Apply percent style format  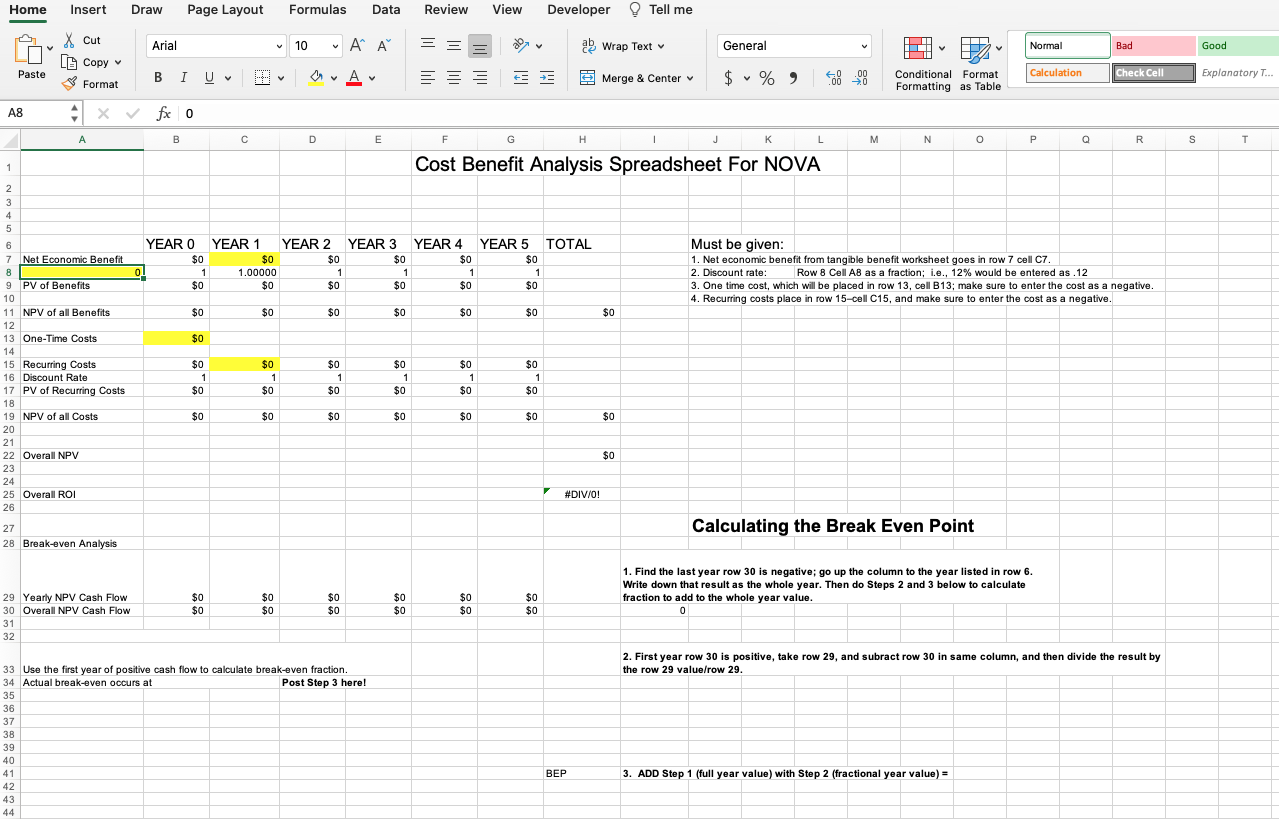coord(767,78)
